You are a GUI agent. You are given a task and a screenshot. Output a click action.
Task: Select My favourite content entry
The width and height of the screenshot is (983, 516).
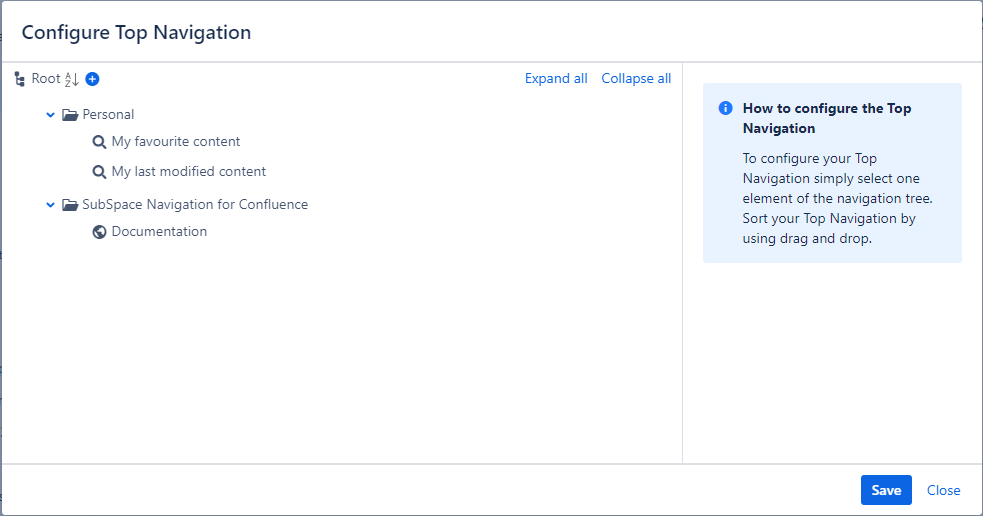pyautogui.click(x=176, y=142)
